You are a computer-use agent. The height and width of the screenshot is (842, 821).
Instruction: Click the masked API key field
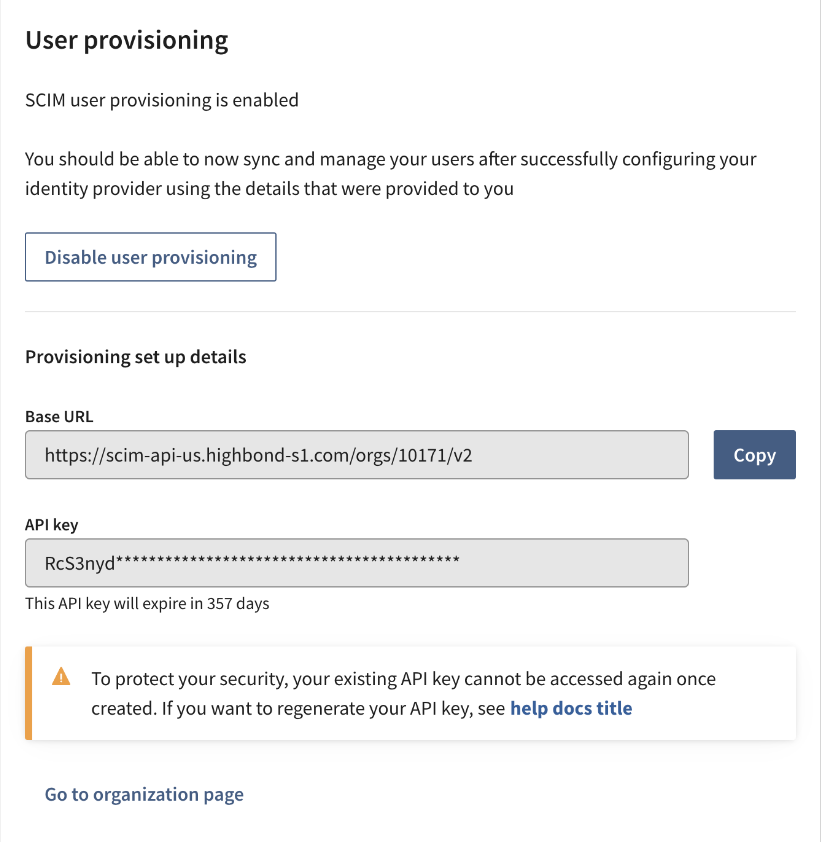tap(356, 562)
